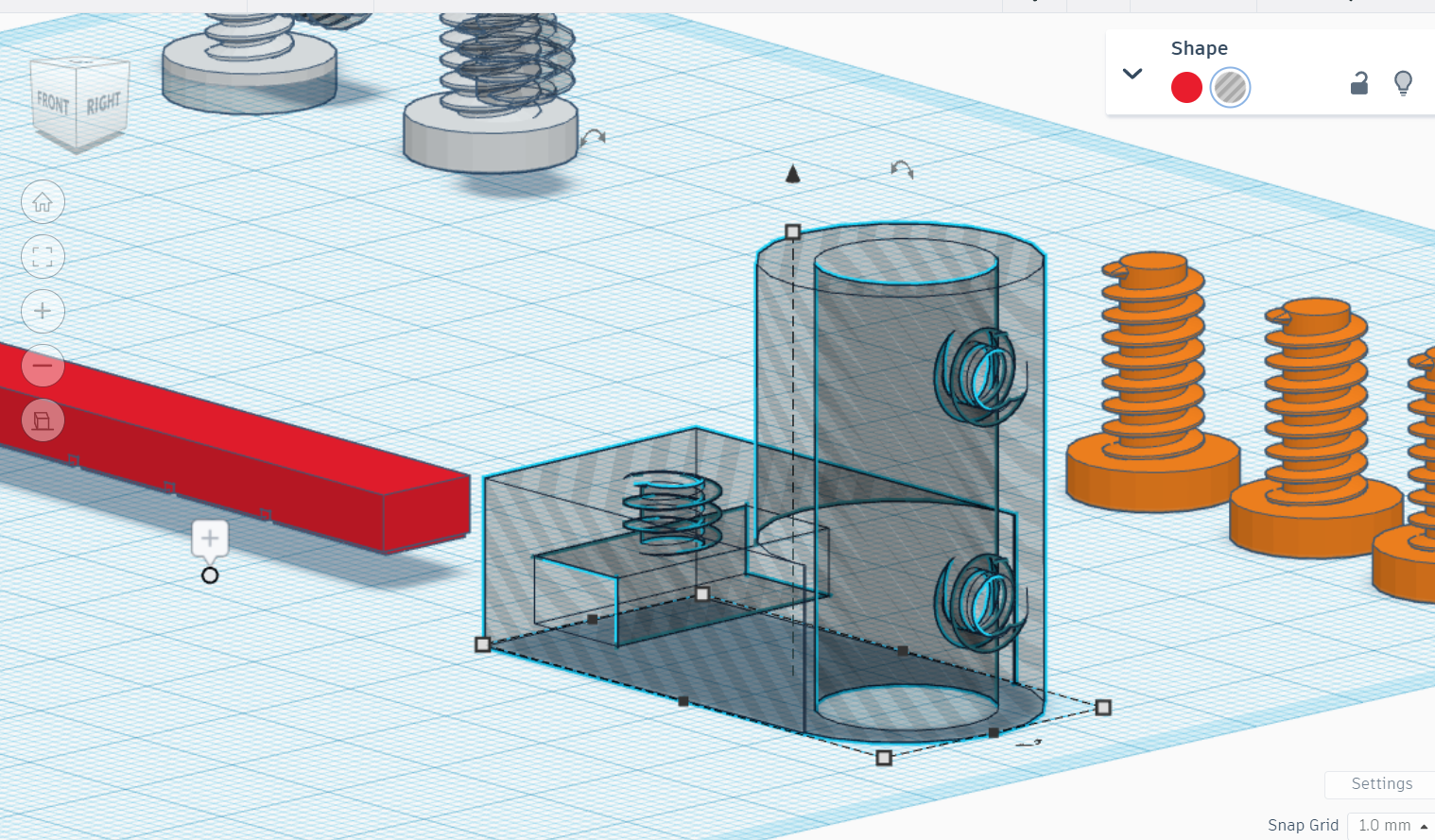
Task: Open the Snap Grid 1.0 mm dropdown
Action: pos(1392,825)
